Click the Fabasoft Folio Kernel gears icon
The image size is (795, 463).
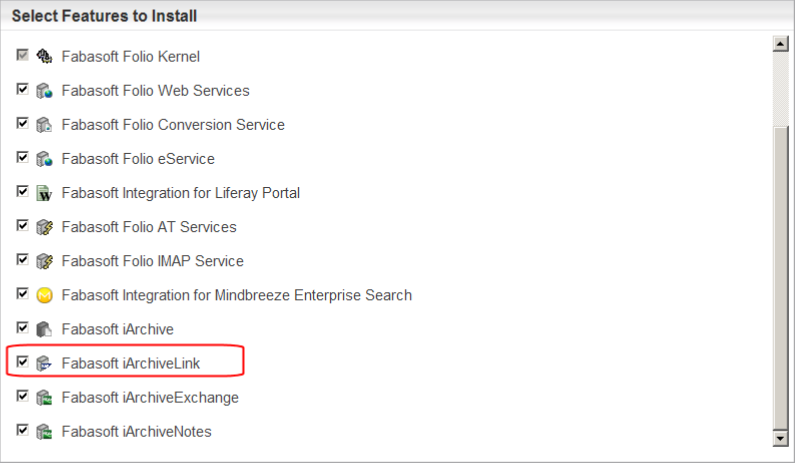click(44, 56)
